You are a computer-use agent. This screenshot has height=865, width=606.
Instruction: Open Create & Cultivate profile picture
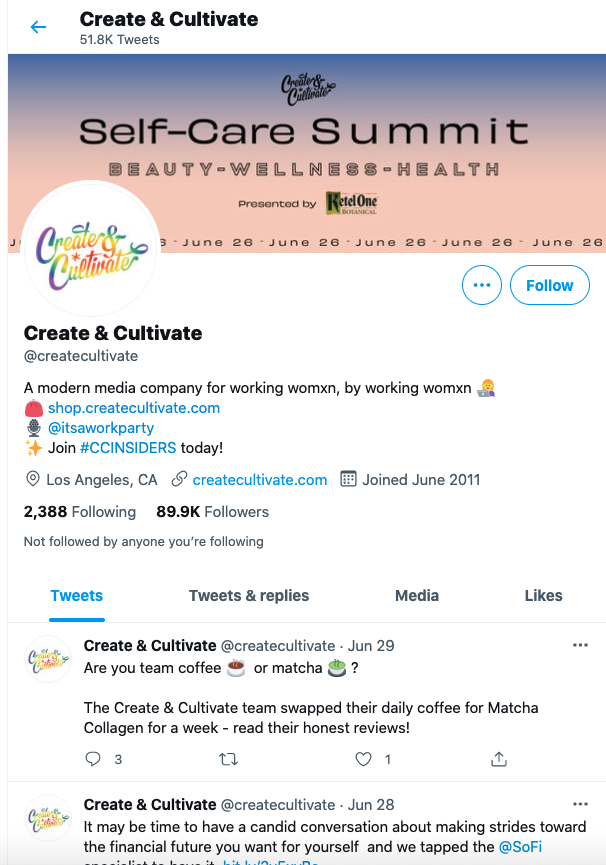tap(90, 250)
